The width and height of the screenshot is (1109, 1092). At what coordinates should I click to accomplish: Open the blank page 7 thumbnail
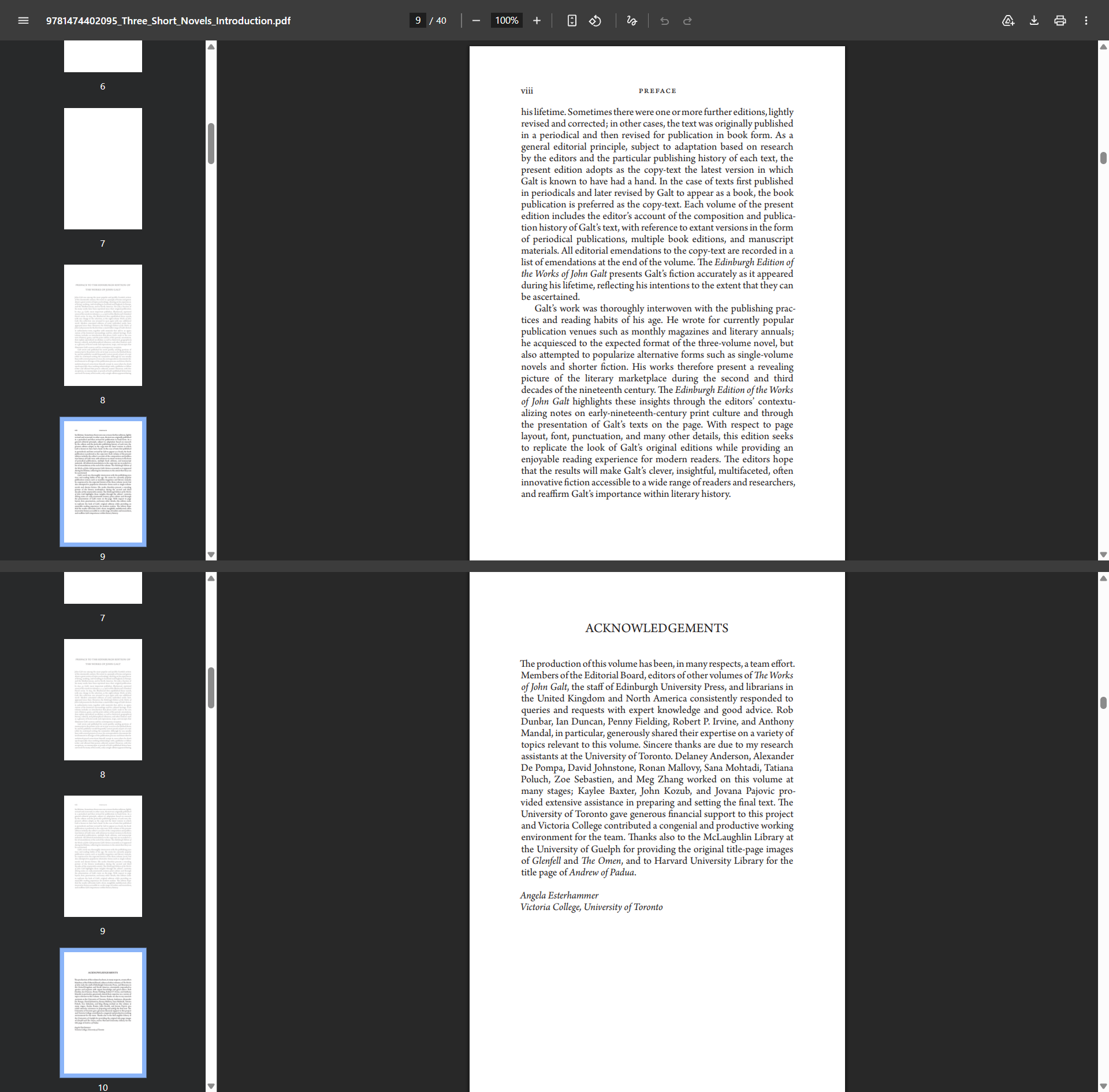pos(103,169)
